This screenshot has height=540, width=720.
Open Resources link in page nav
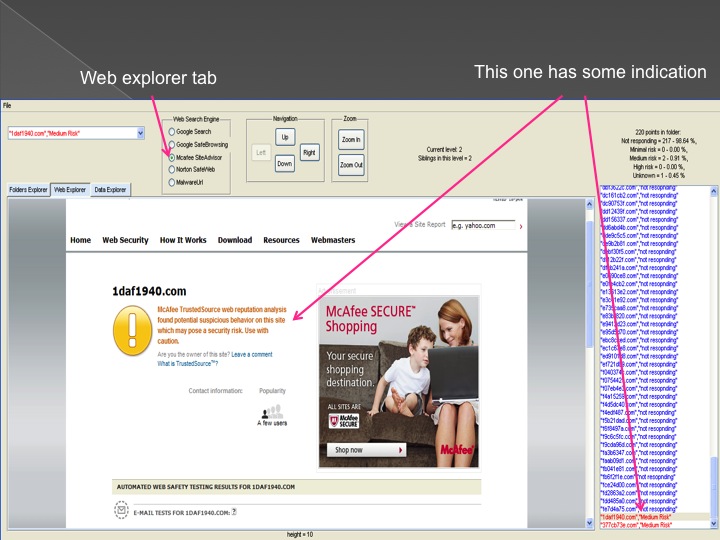coord(281,240)
